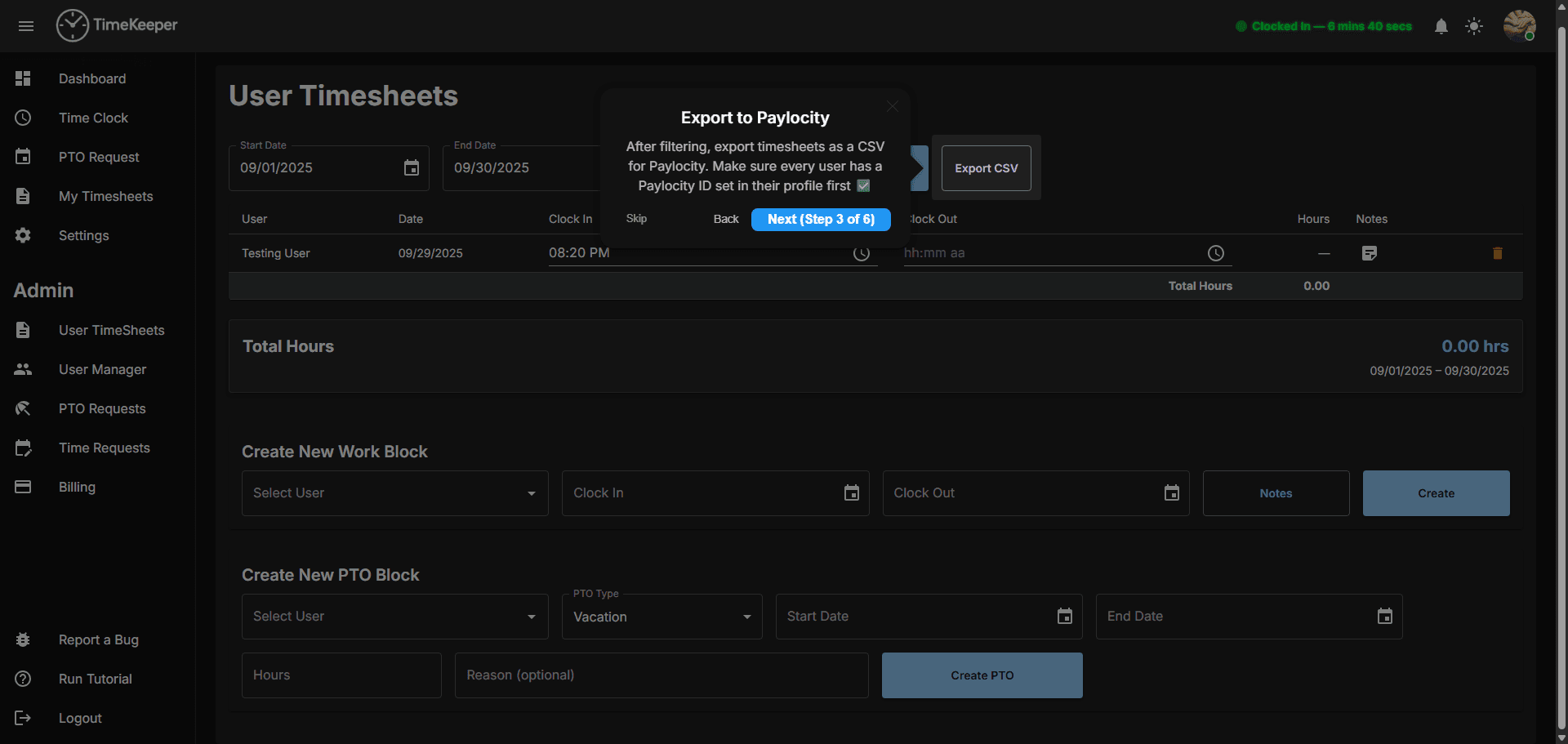Image resolution: width=1568 pixels, height=744 pixels.
Task: Click Next (Step 3 of 6) button
Action: [820, 219]
